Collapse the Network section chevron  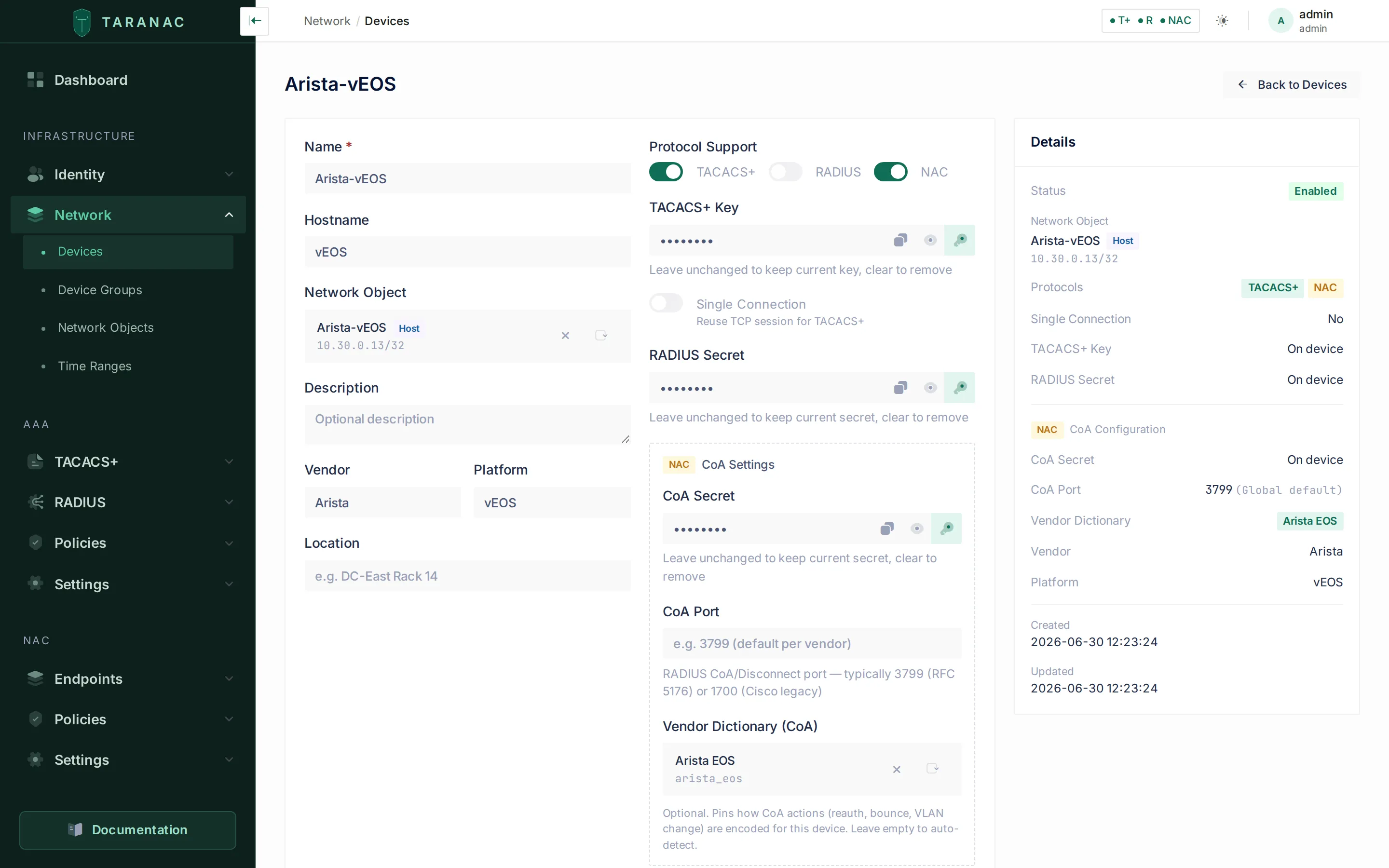229,215
